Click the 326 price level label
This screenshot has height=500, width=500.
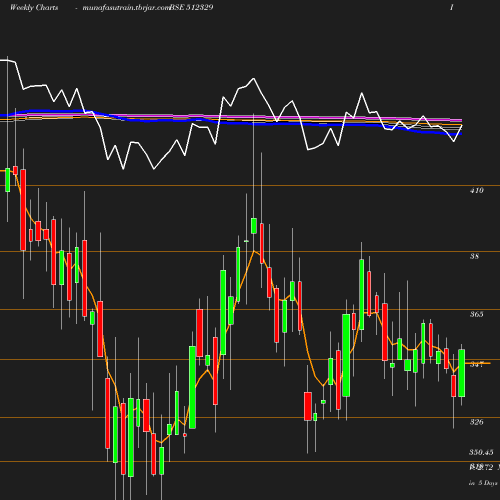click(476, 422)
